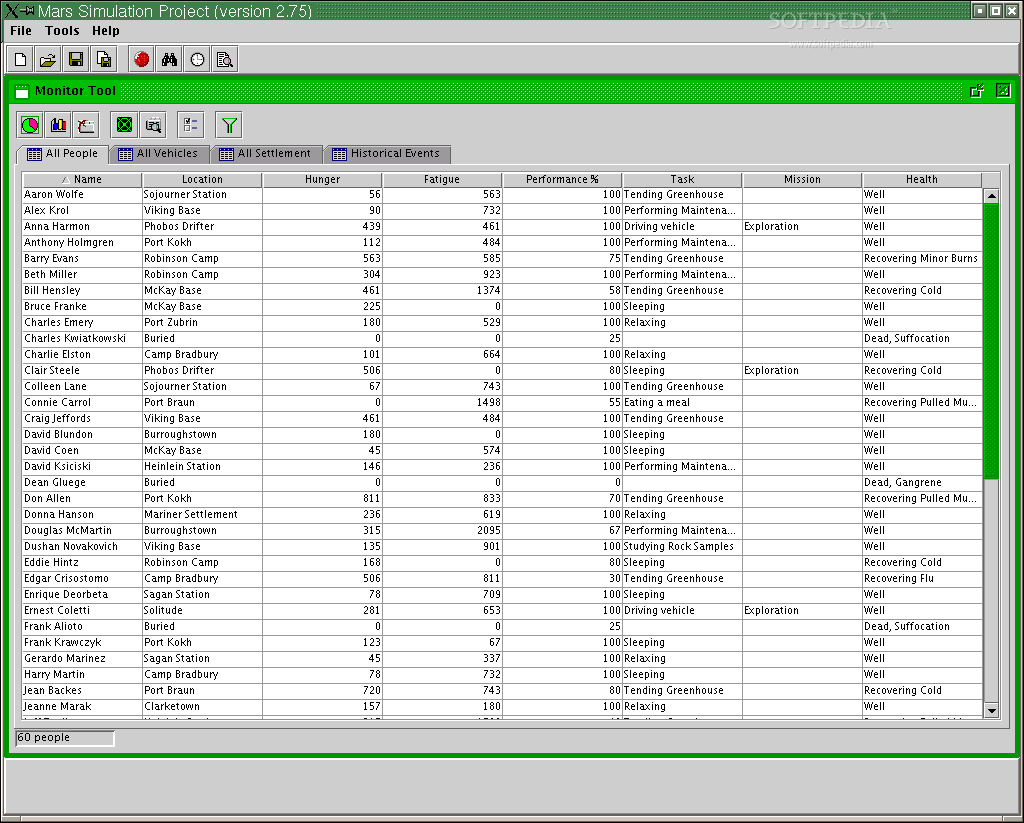Click the Hunger column header
The image size is (1024, 823).
(x=322, y=180)
